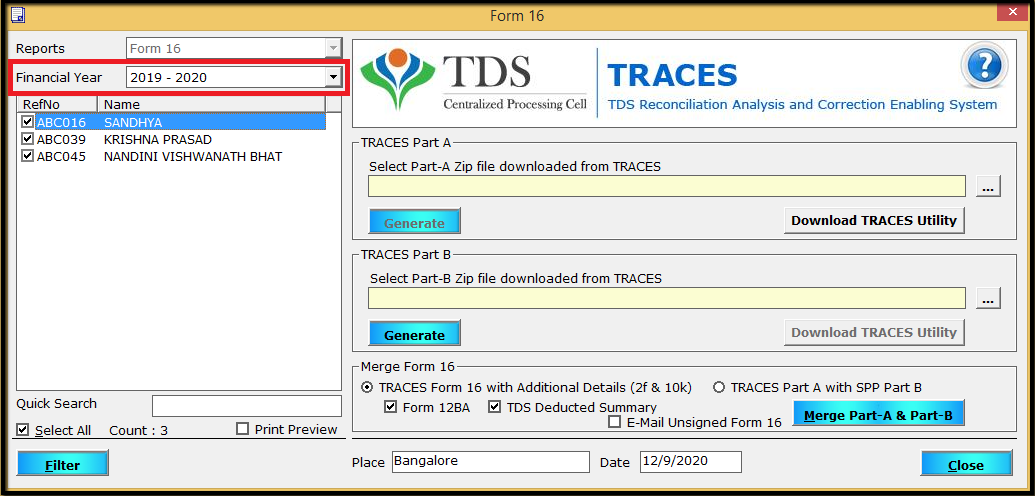This screenshot has width=1035, height=496.
Task: Select the KRISHNA PRASAD row in the list
Action: (x=158, y=140)
